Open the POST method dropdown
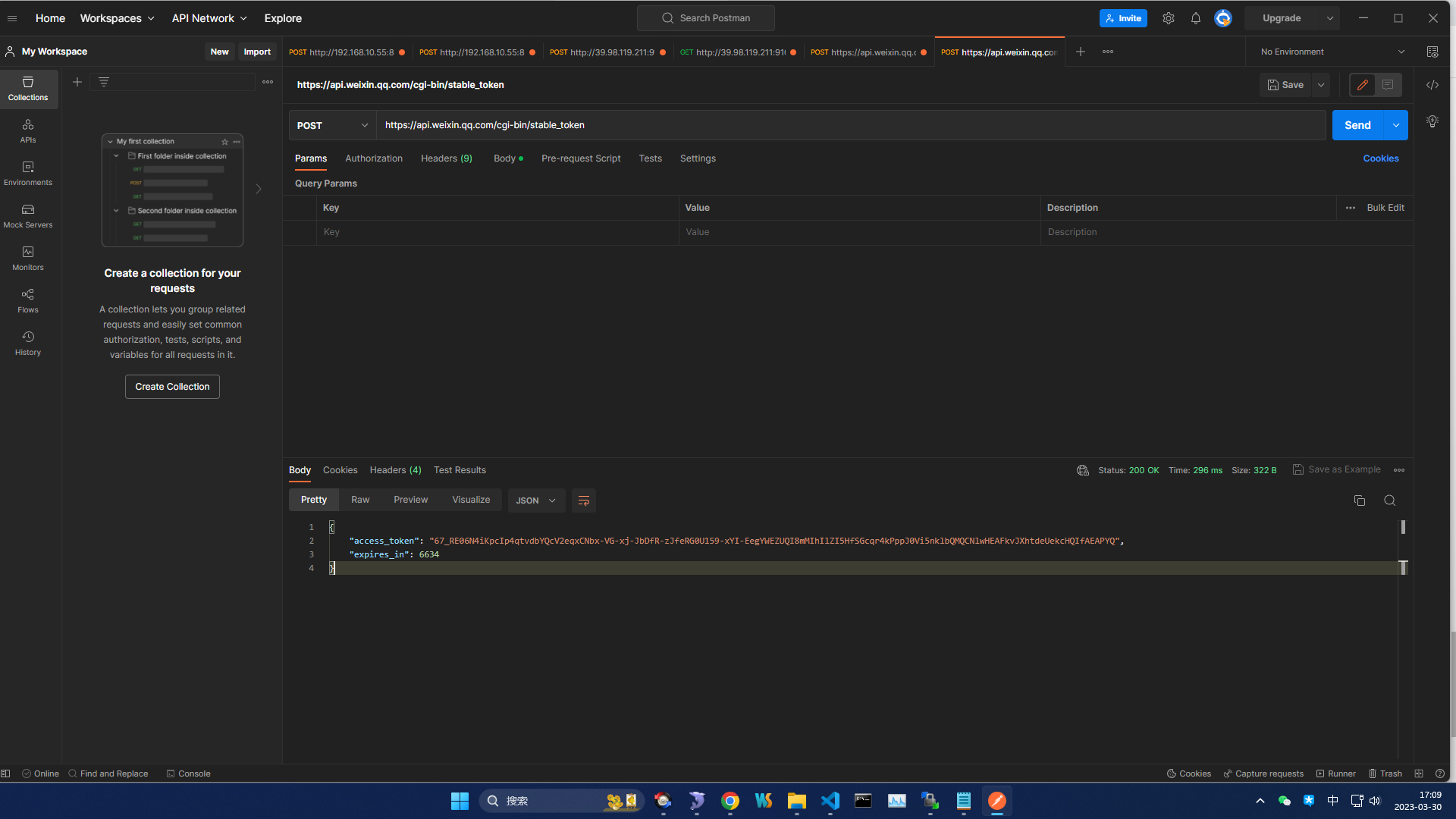1456x819 pixels. 332,125
